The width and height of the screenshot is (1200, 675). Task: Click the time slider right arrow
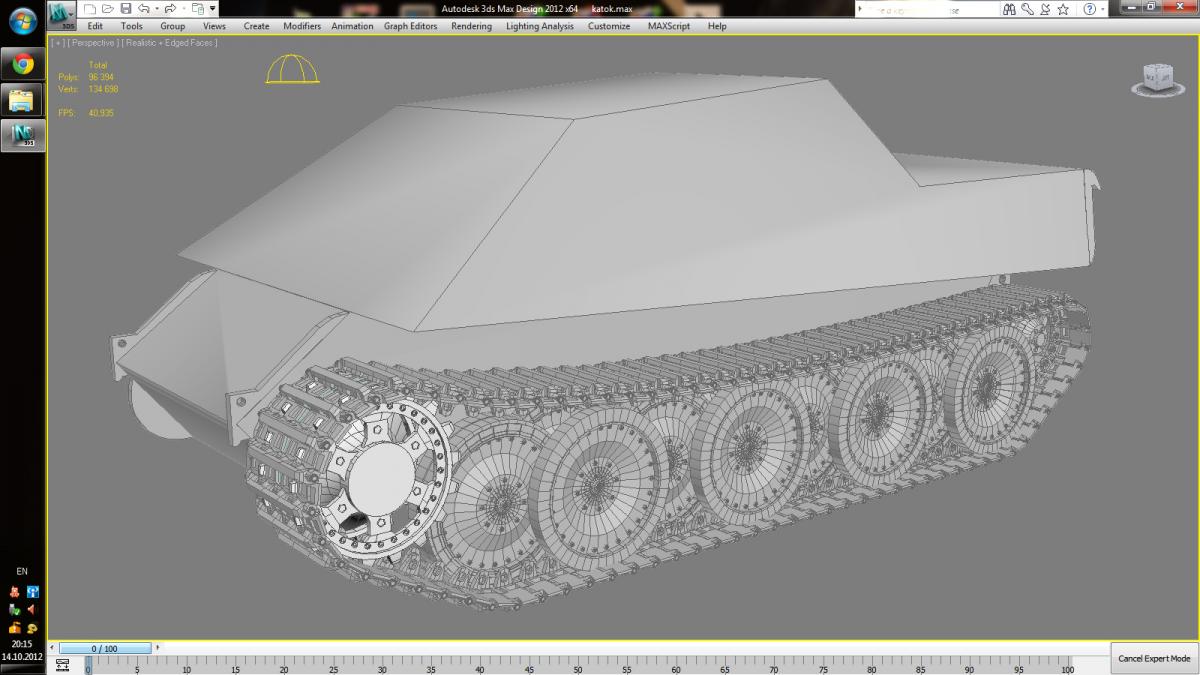[157, 649]
